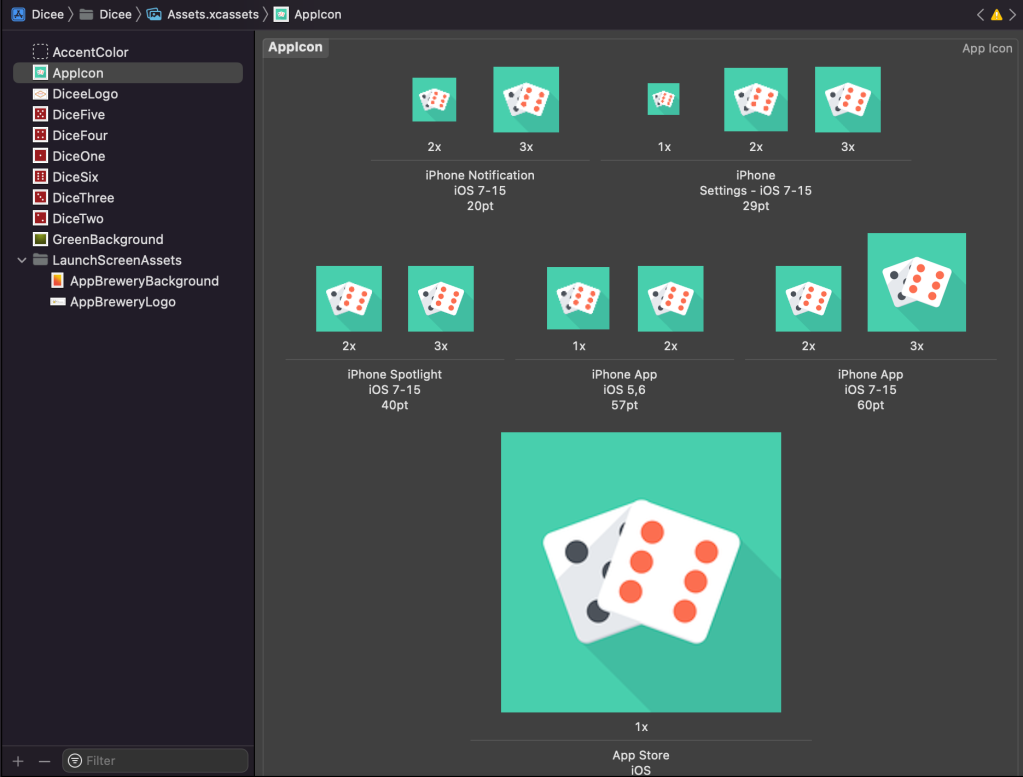
Task: Open the GreenBackground image asset
Action: [x=107, y=240]
